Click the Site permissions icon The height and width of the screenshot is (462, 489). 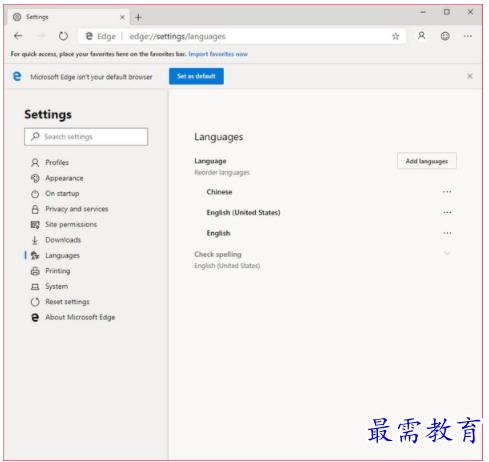pyautogui.click(x=35, y=225)
